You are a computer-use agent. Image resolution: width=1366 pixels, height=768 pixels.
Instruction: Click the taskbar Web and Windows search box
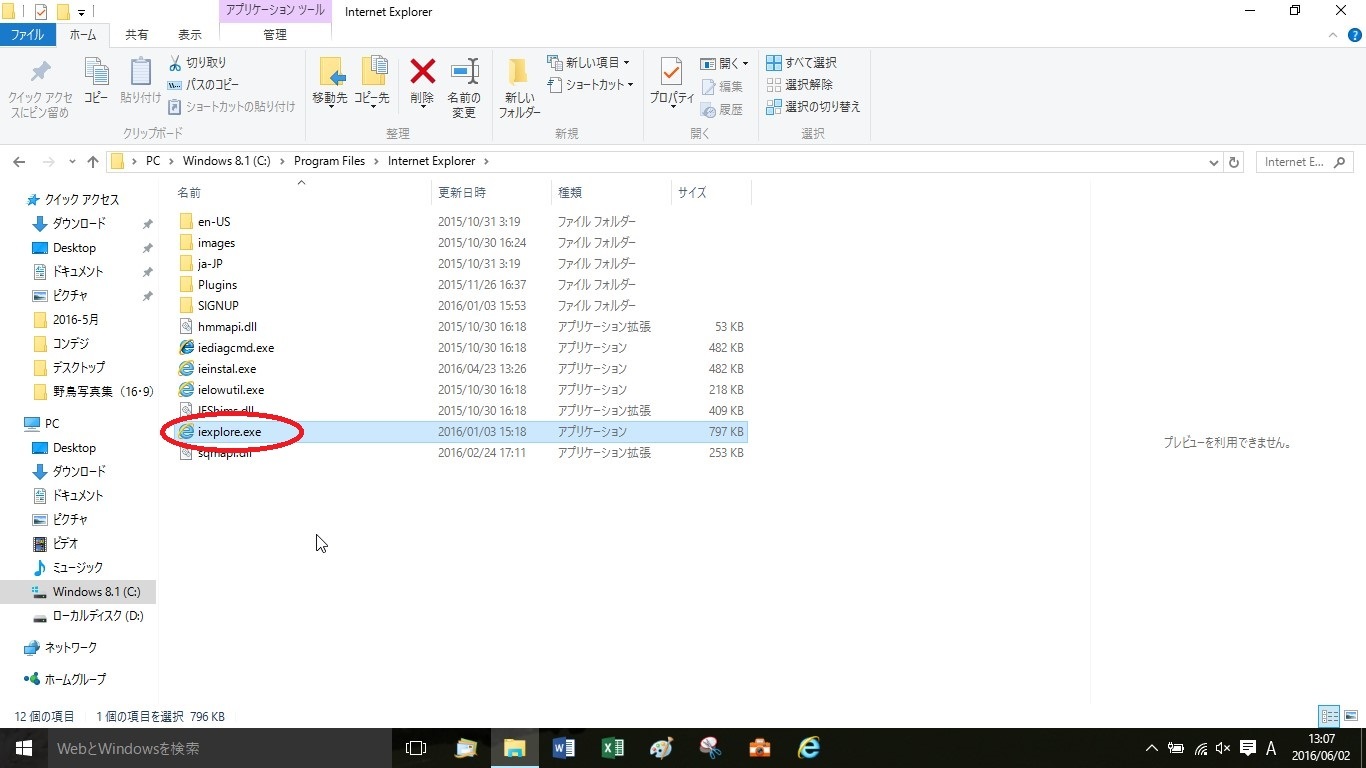[x=219, y=748]
